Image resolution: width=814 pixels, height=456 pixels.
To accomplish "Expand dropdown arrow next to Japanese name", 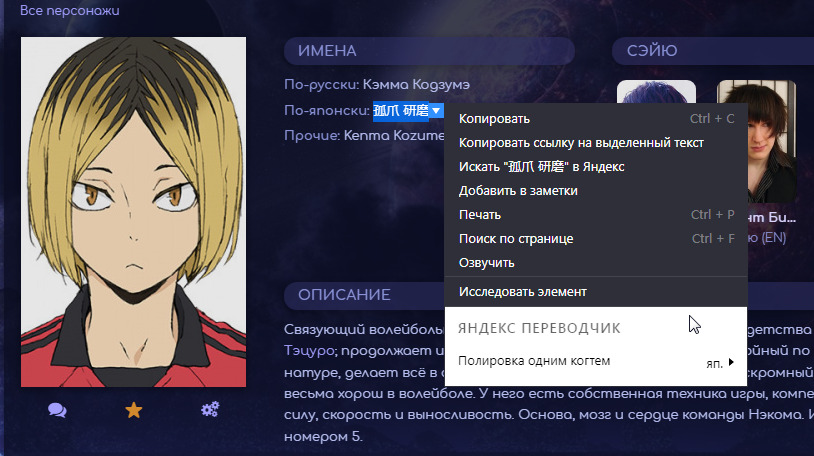I will point(436,111).
